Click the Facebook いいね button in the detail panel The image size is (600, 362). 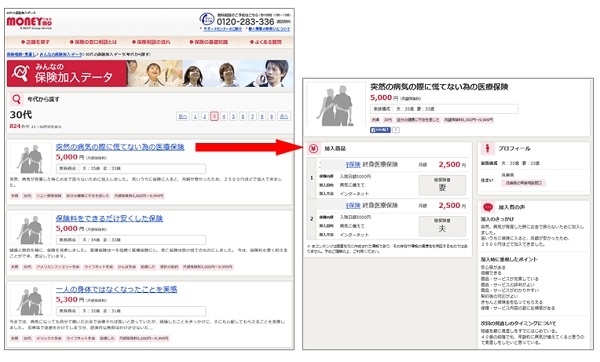click(x=380, y=130)
